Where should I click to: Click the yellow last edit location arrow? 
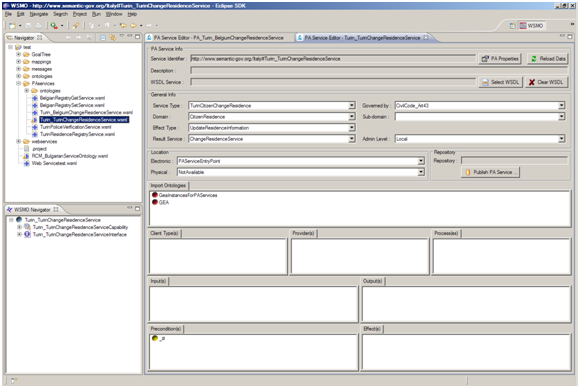coord(123,26)
